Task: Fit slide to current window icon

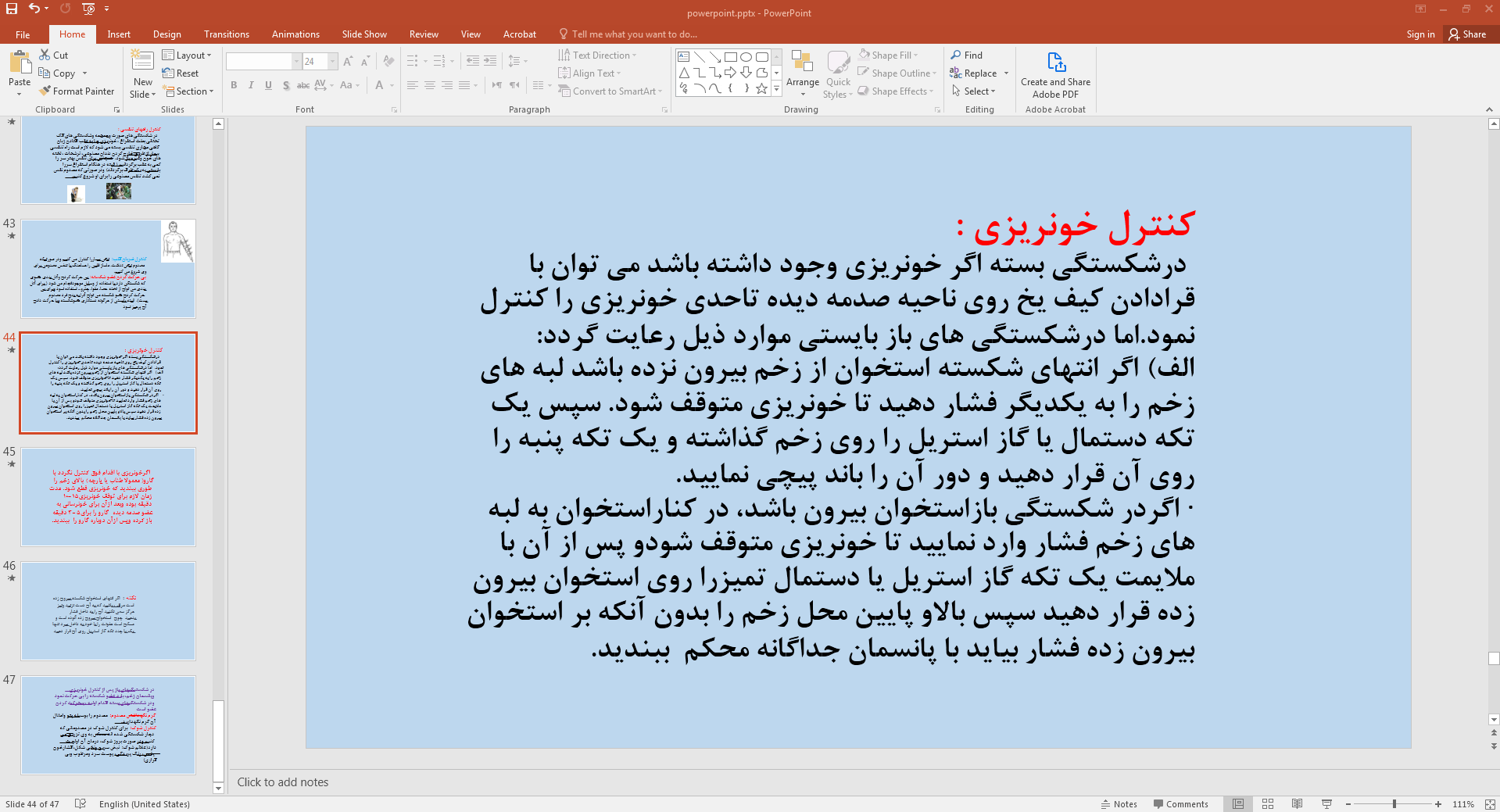Action: [1490, 803]
